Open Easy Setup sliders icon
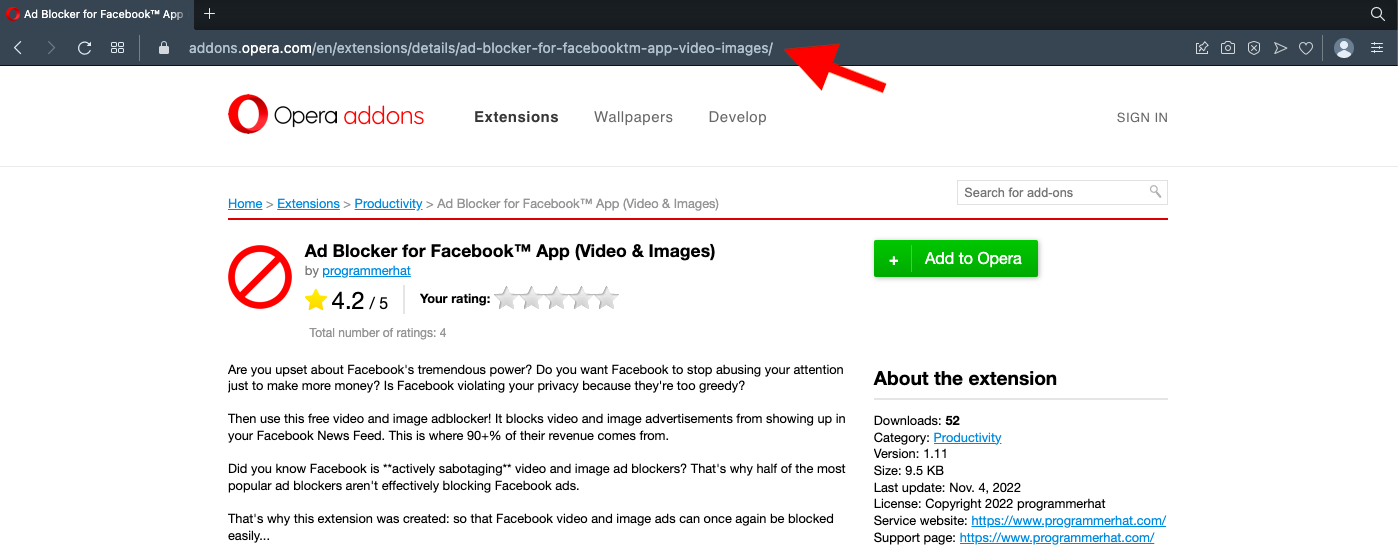This screenshot has width=1398, height=553. (1377, 48)
